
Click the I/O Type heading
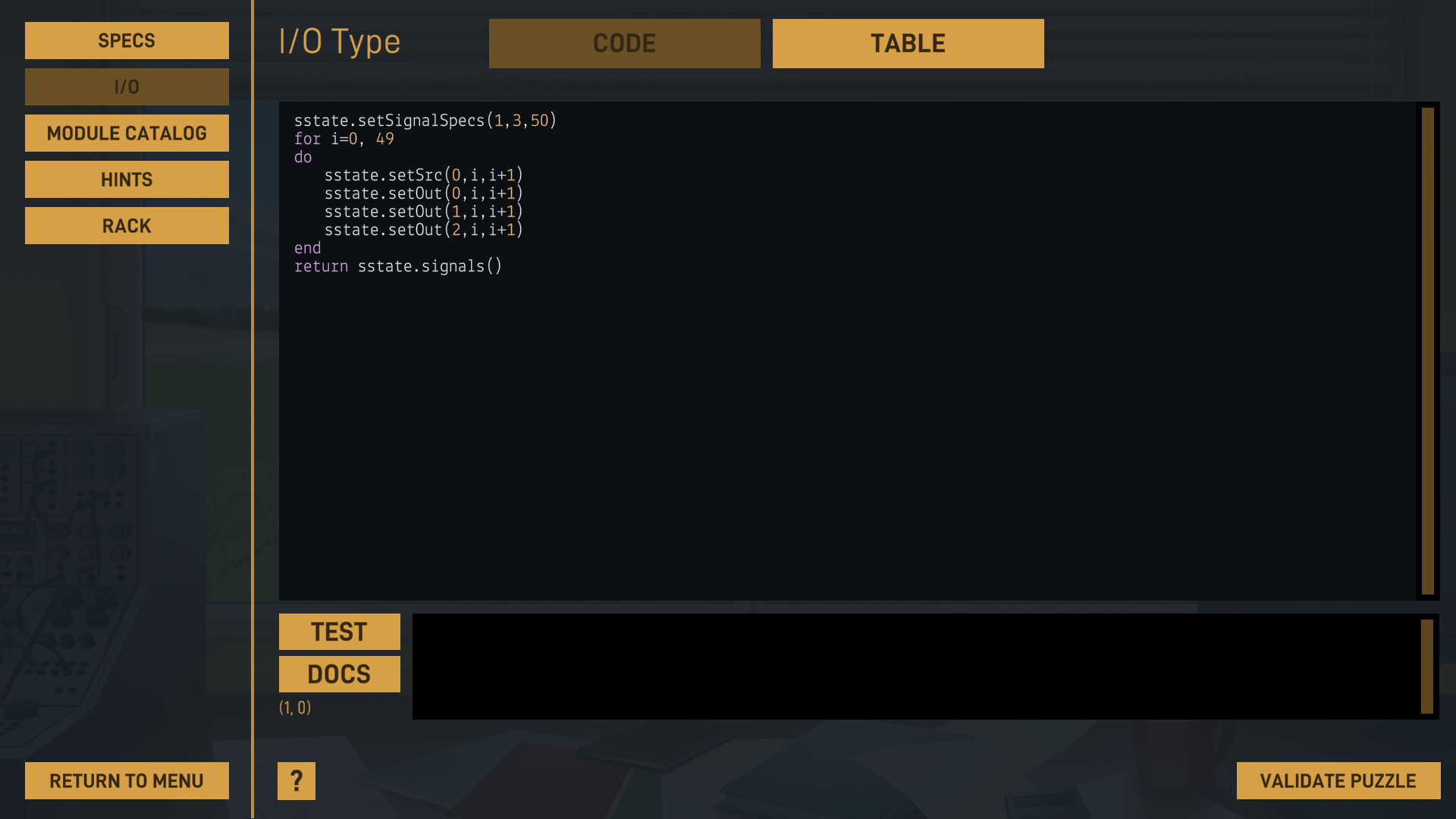[x=339, y=42]
